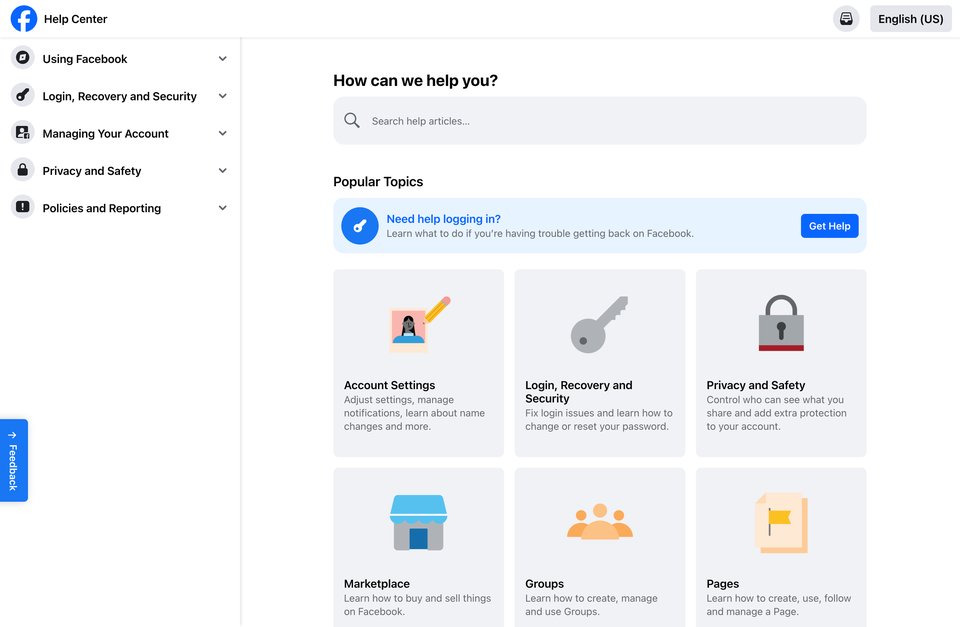Click the lock icon for Privacy and Safety
960x627 pixels.
[x=23, y=170]
